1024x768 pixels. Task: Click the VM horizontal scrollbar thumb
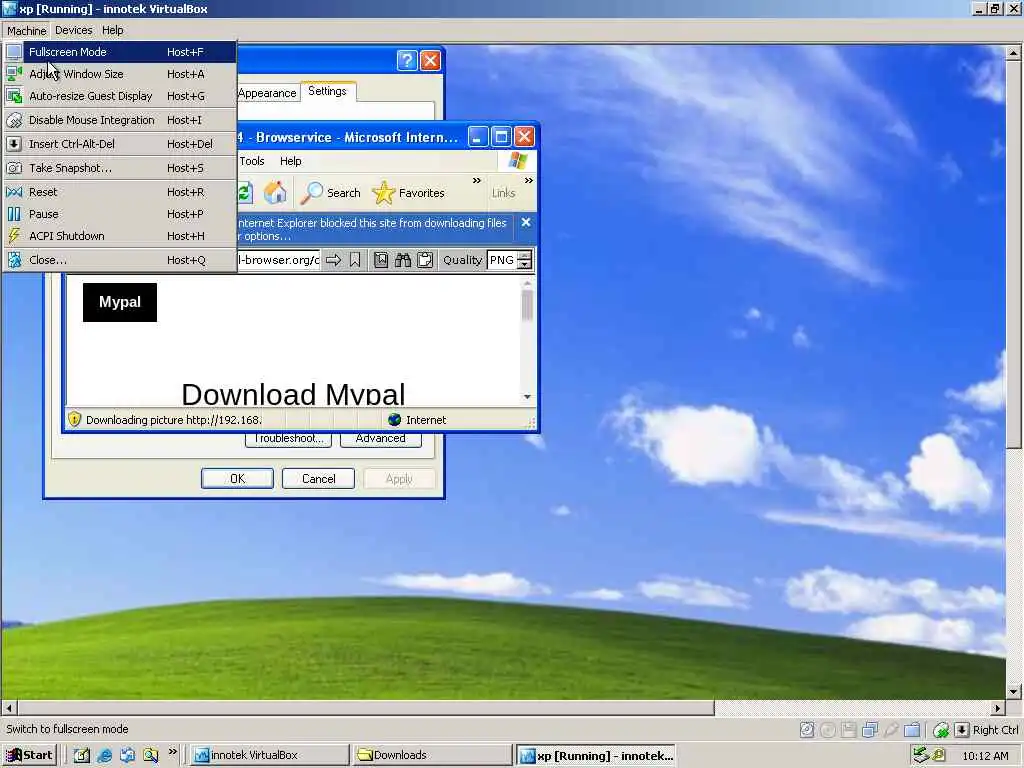[366, 708]
